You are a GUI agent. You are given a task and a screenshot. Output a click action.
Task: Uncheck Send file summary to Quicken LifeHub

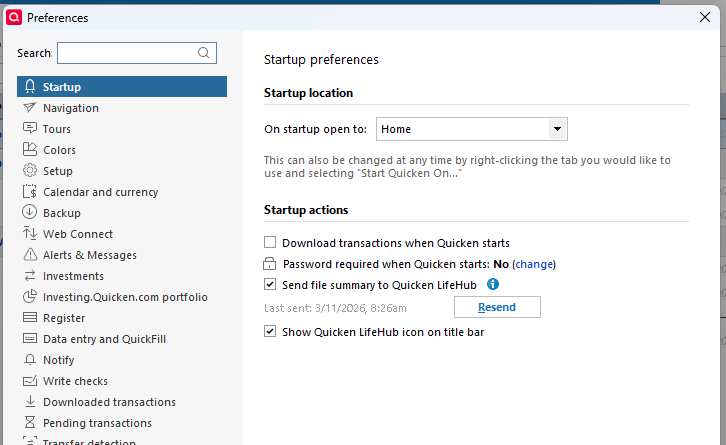coord(270,285)
